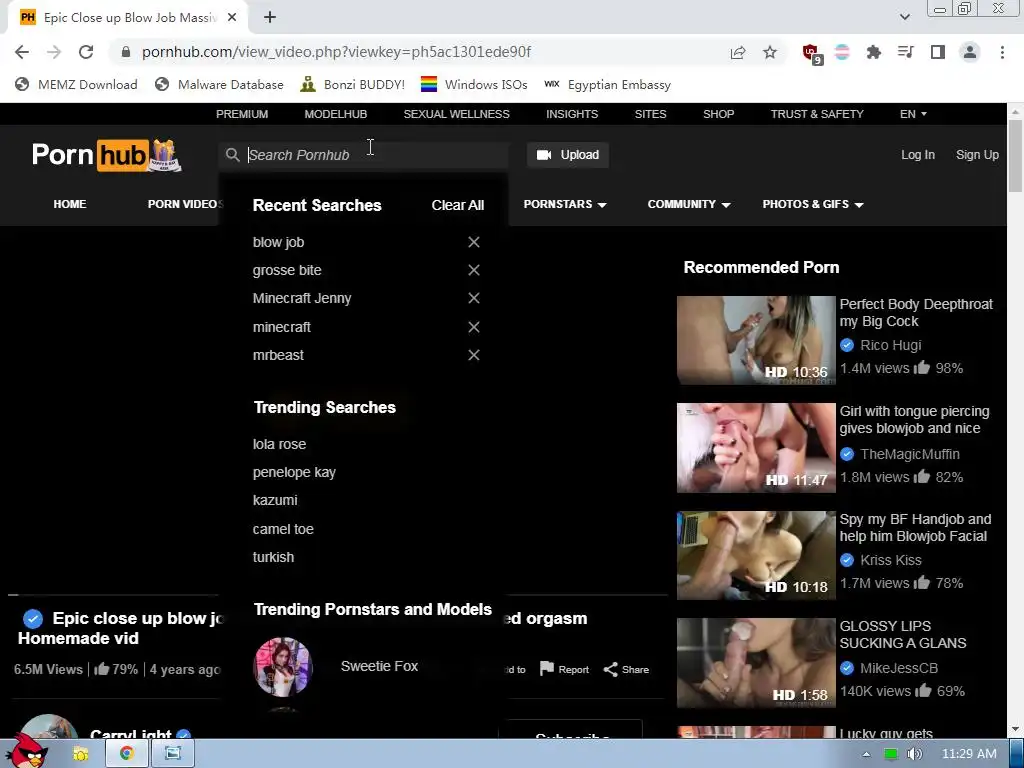This screenshot has width=1024, height=768.
Task: Open the Windows ISOs bookmark
Action: click(474, 84)
